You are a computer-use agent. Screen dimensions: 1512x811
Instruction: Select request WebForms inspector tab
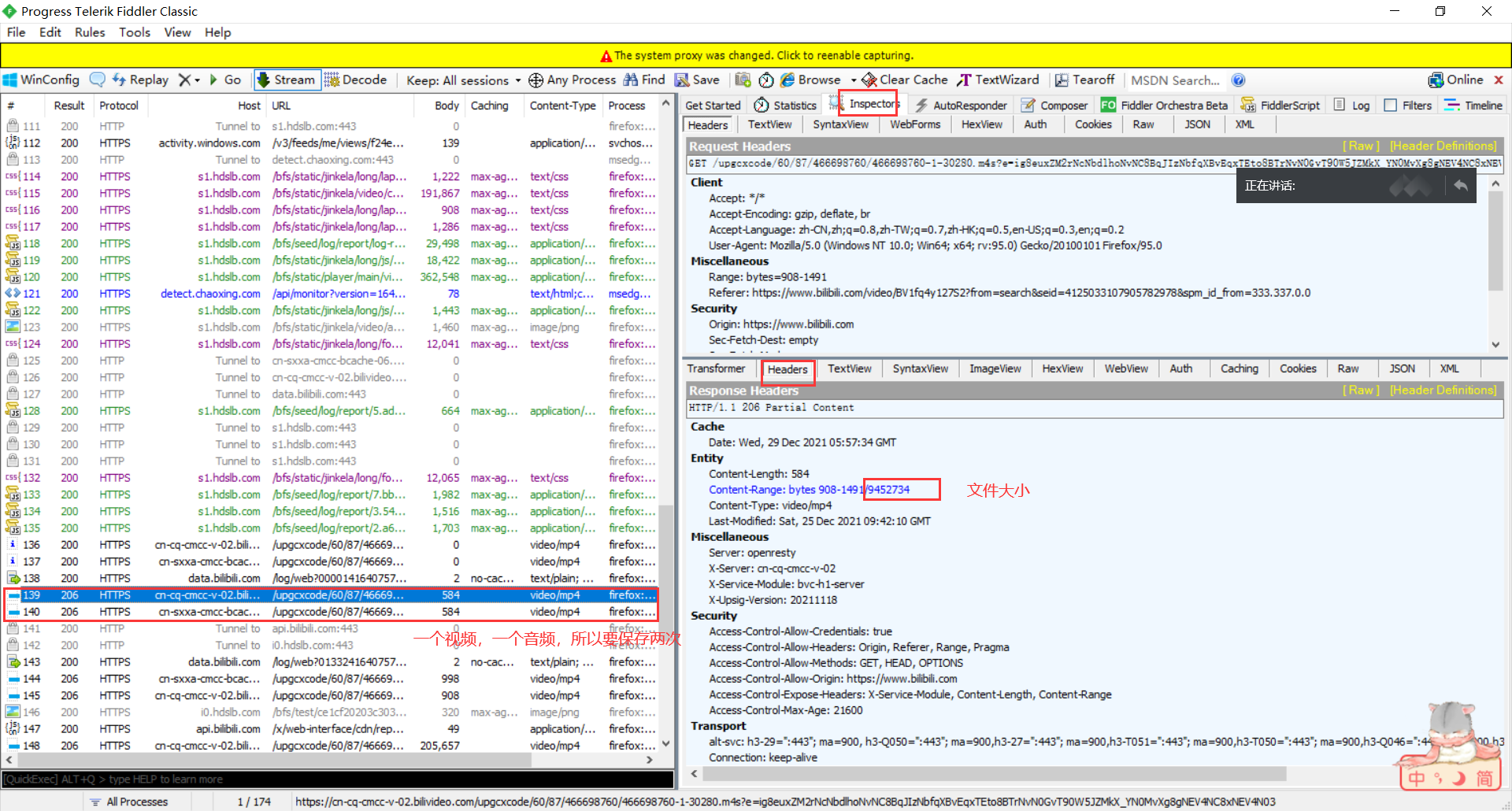click(915, 124)
